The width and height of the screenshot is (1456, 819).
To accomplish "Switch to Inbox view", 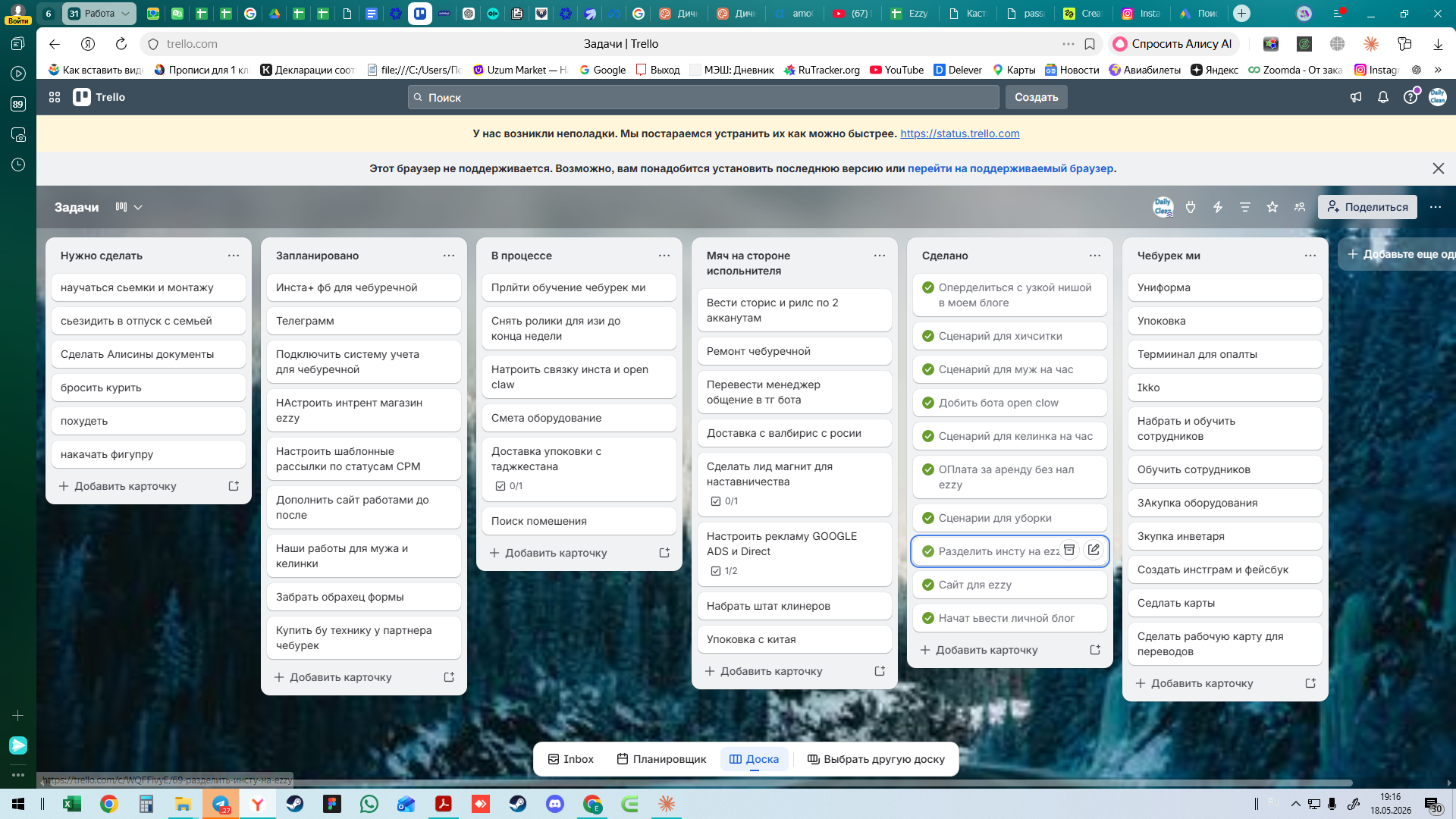I will (571, 759).
